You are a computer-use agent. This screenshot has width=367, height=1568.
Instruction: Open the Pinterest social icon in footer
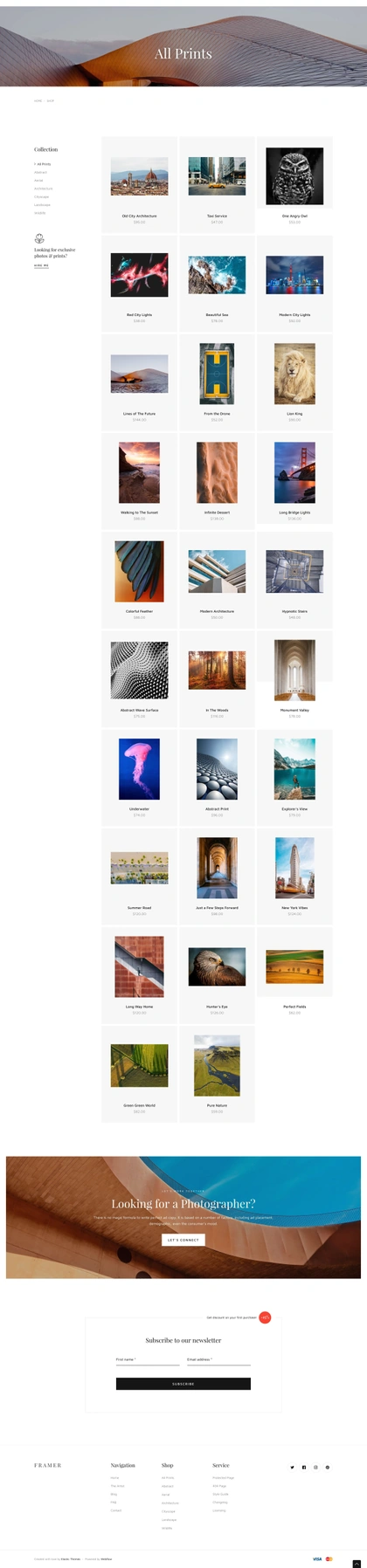click(x=328, y=1467)
